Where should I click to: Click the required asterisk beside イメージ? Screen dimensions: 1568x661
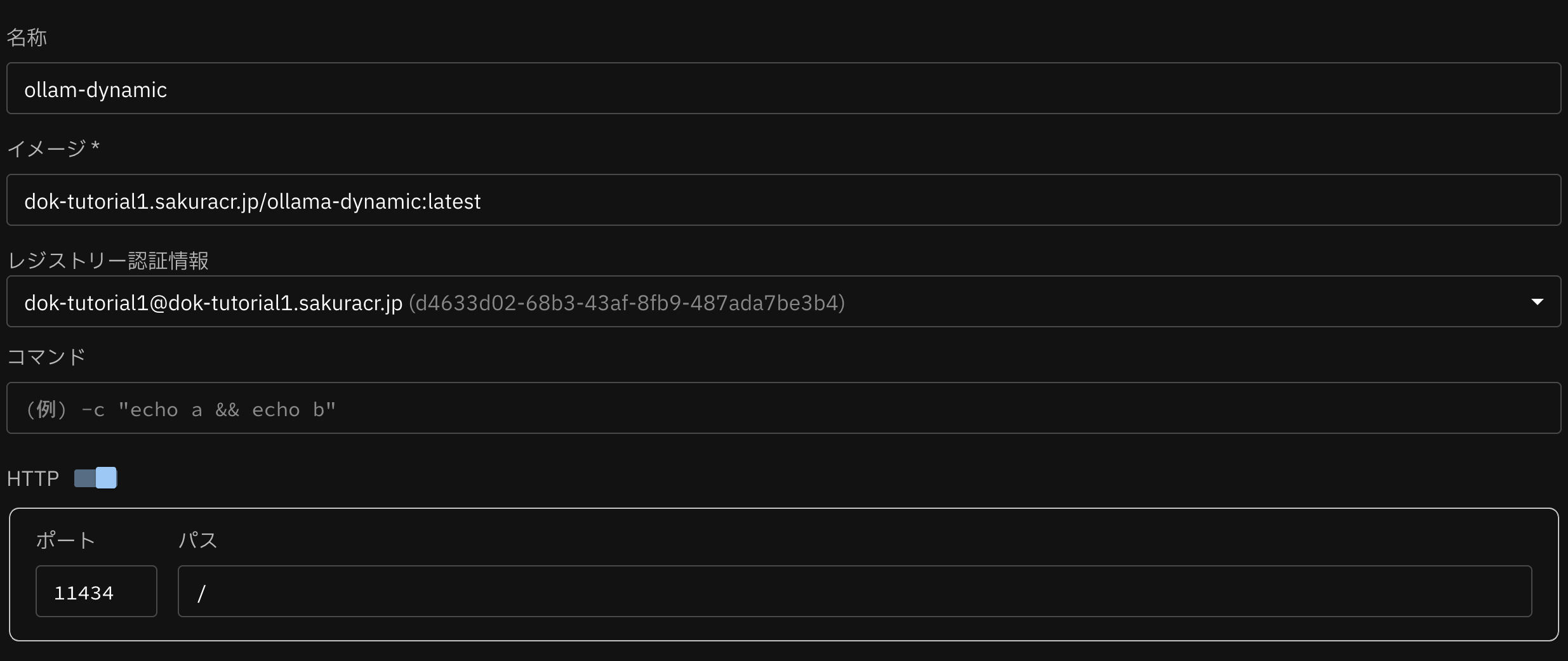(x=95, y=147)
